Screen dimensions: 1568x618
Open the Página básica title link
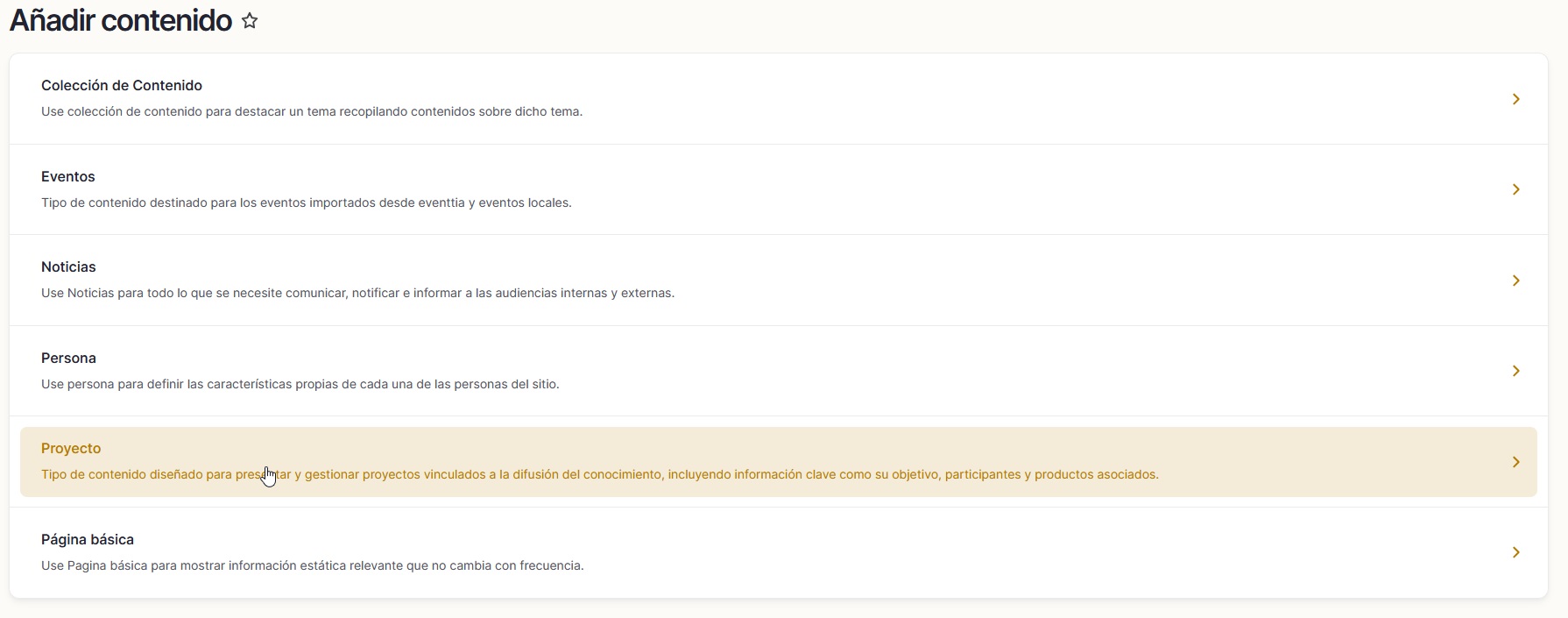(88, 539)
